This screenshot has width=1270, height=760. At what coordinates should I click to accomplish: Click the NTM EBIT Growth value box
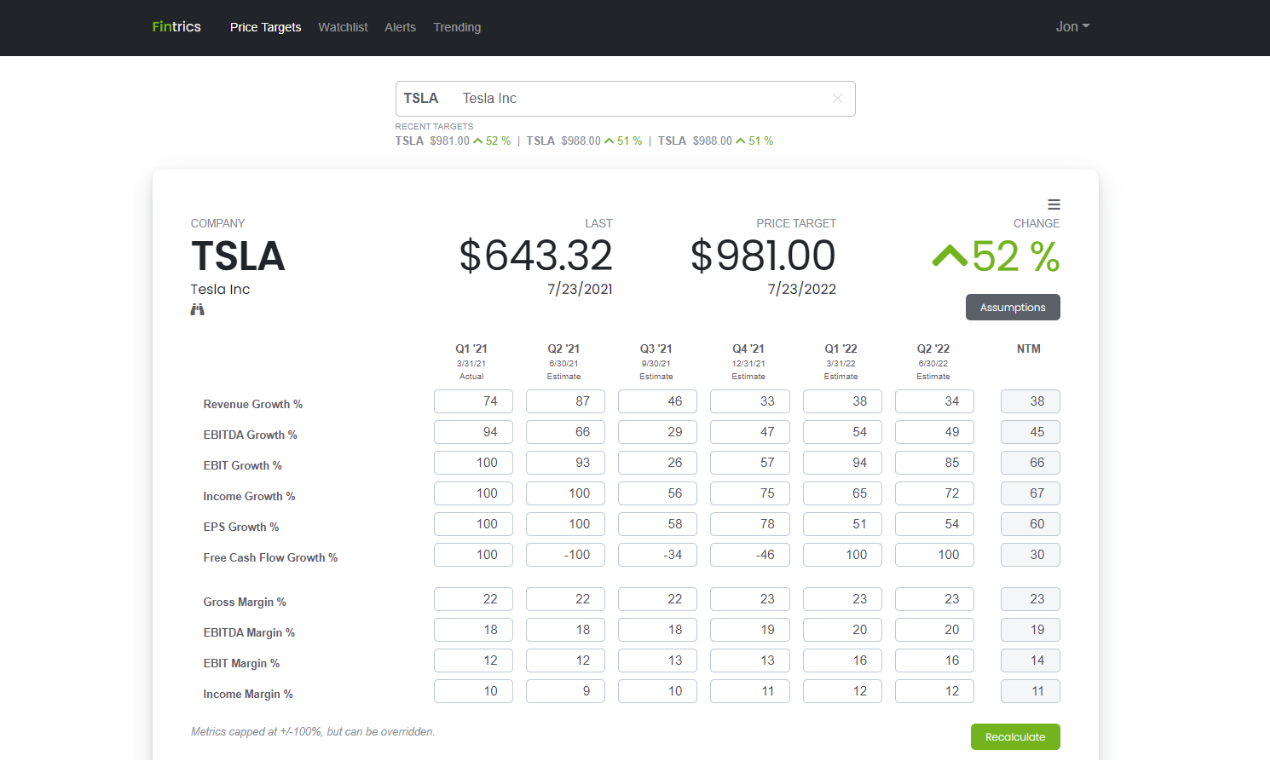[1030, 462]
